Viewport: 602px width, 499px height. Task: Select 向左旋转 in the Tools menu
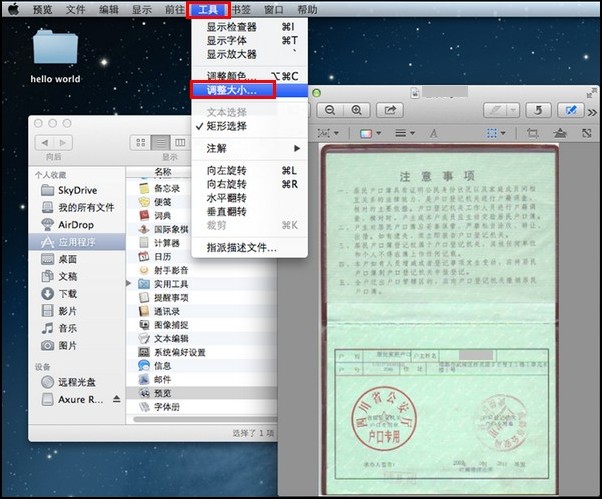226,170
